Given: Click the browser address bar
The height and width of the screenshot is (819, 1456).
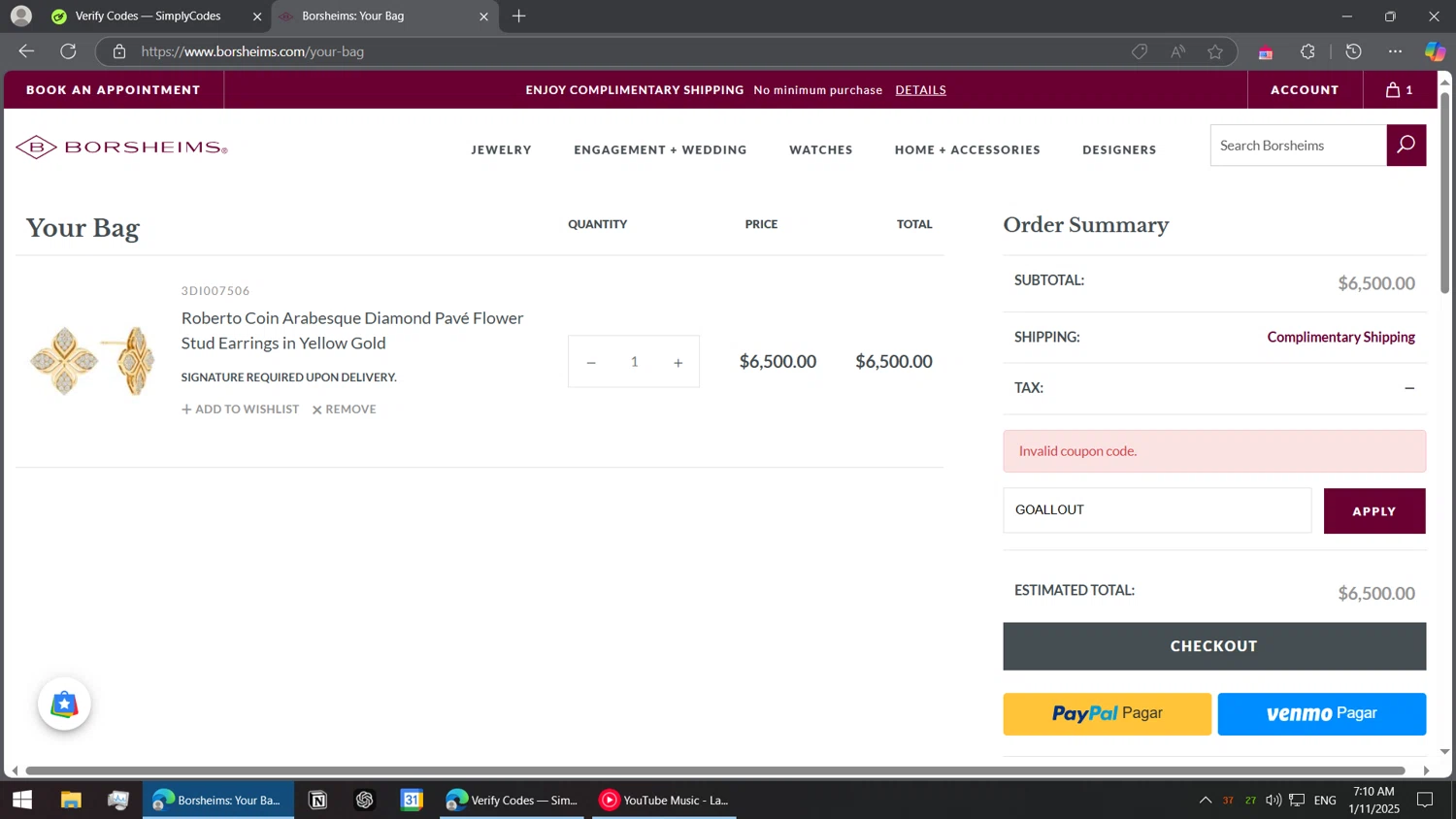Looking at the screenshot, I should [x=621, y=51].
